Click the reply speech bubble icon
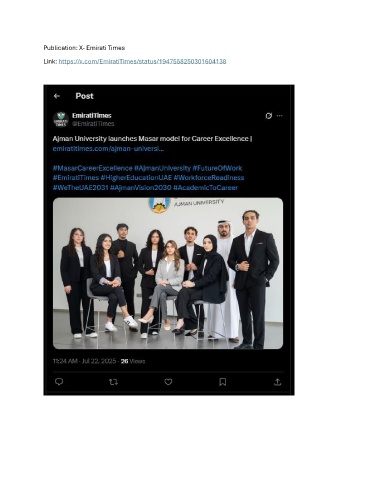This screenshot has width=370, height=480. click(x=59, y=382)
